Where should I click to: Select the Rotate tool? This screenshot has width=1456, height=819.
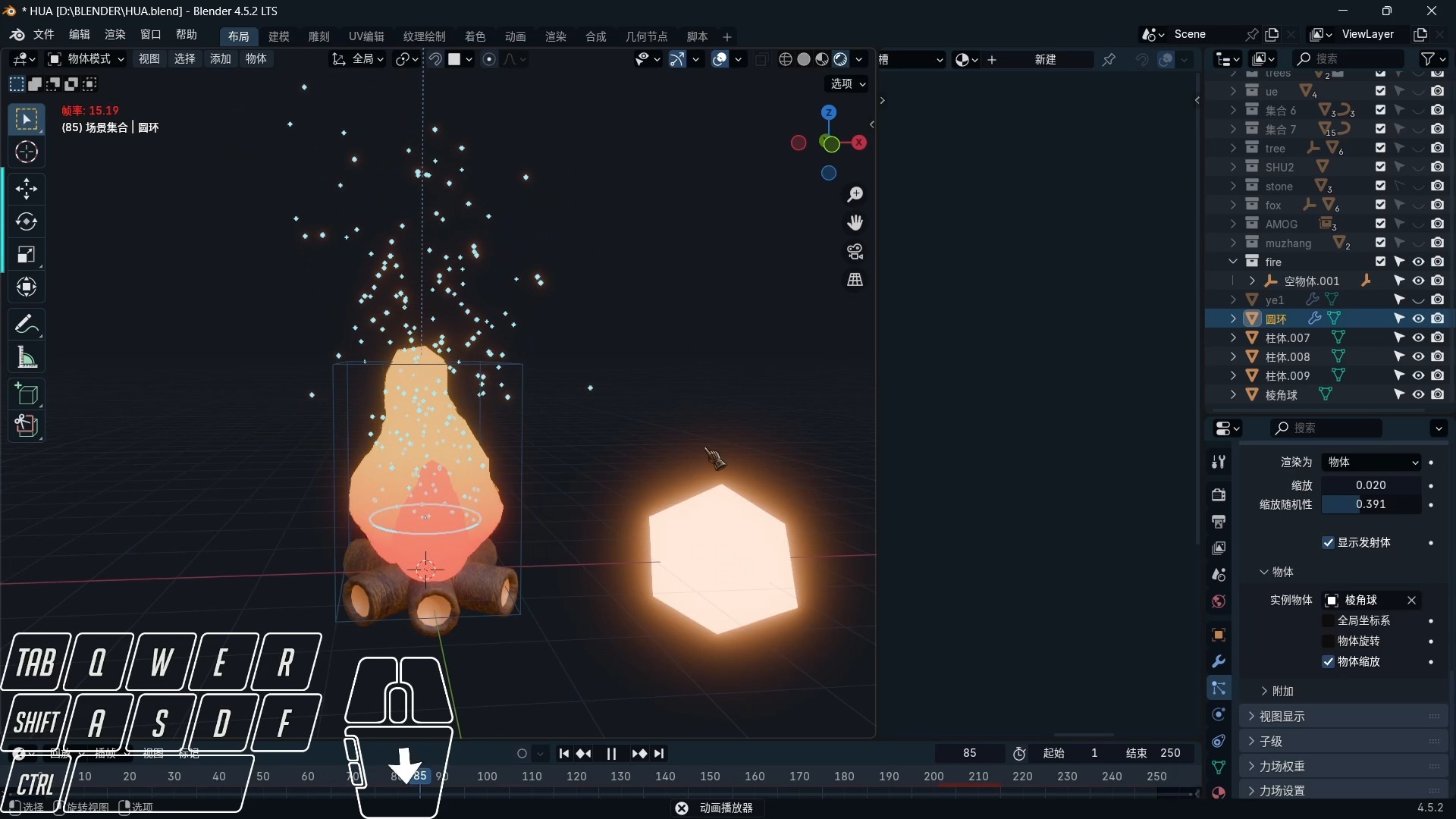27,221
